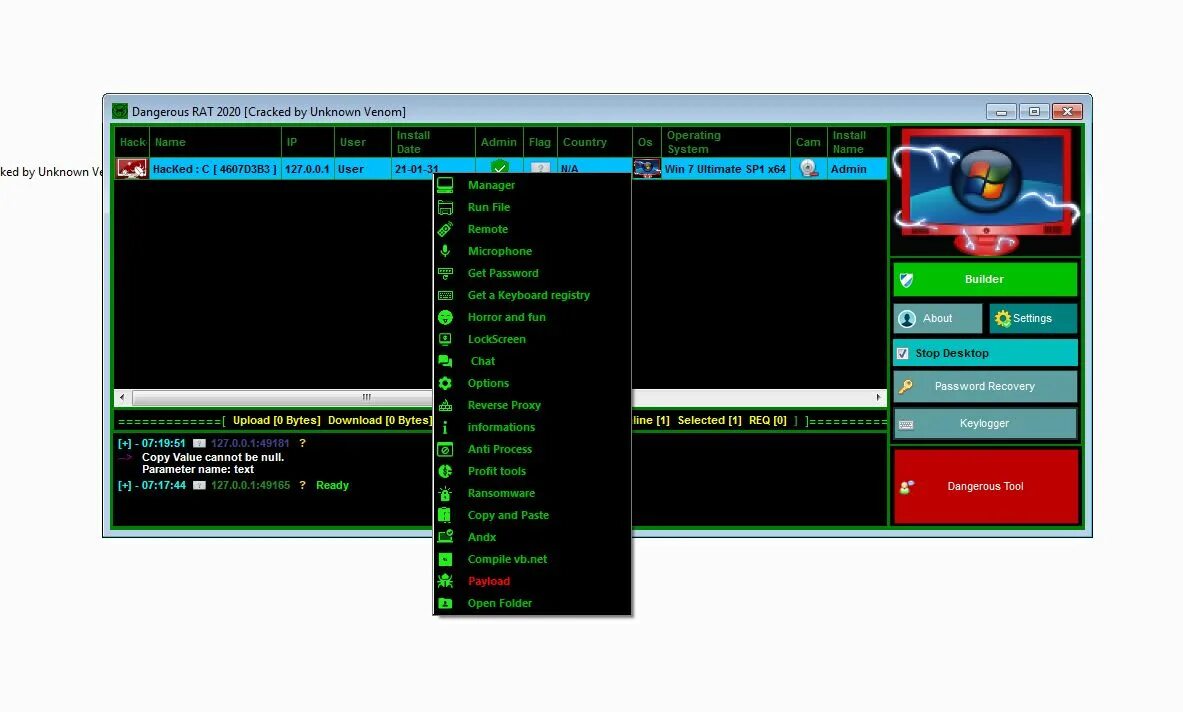Click the 'Ready' log status text

click(332, 485)
